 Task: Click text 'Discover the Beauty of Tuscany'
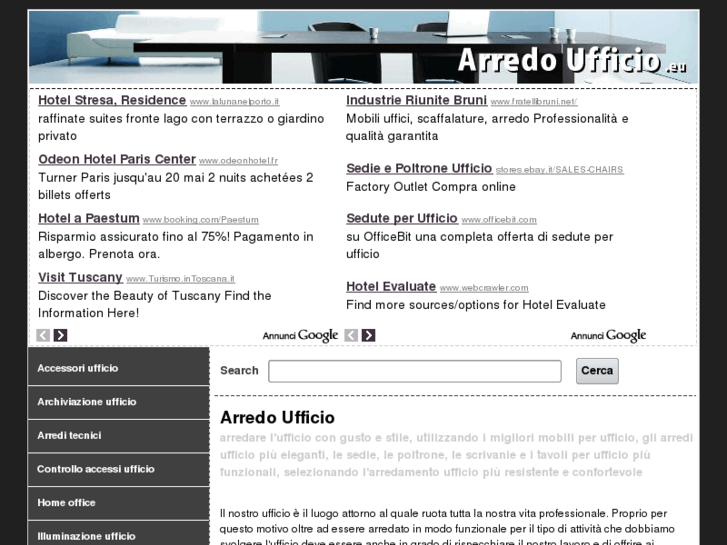click(129, 295)
